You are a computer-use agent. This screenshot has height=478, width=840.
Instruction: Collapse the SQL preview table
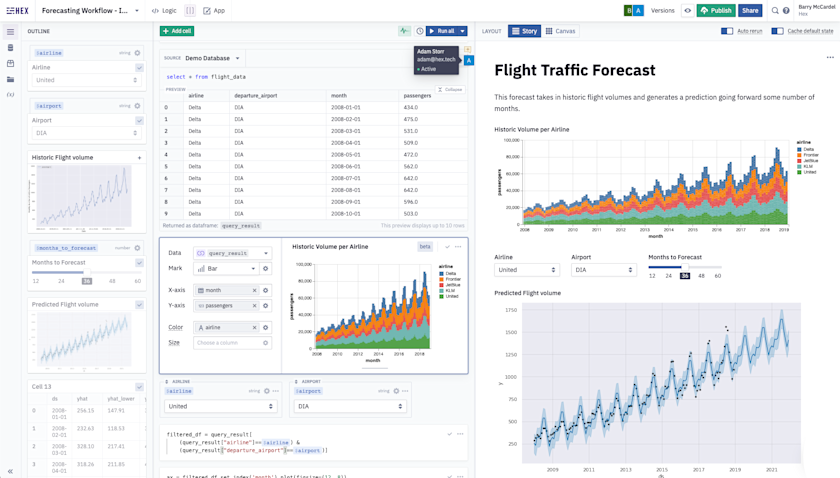point(450,89)
